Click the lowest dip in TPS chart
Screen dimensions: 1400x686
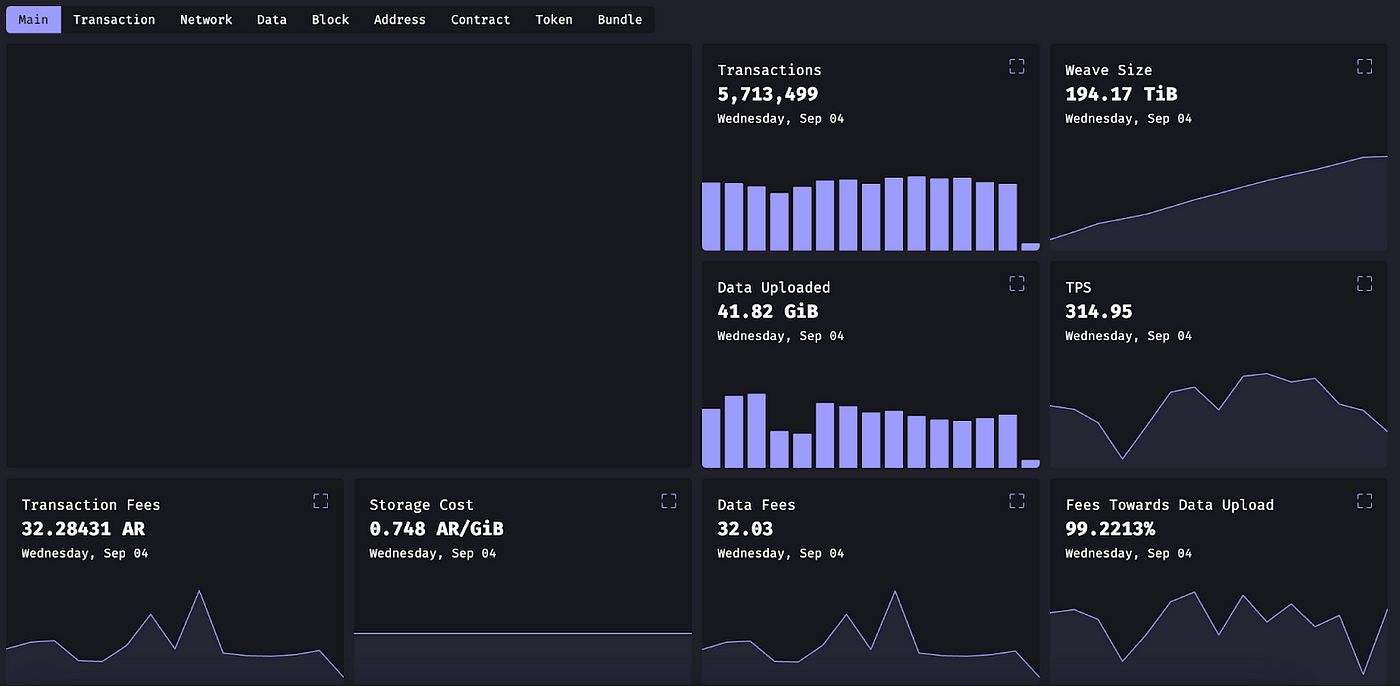pyautogui.click(x=1122, y=458)
